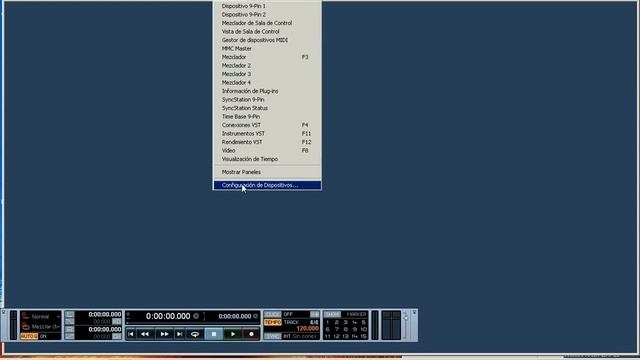This screenshot has width=640, height=360.
Task: Click the Stop transport button
Action: [214, 334]
